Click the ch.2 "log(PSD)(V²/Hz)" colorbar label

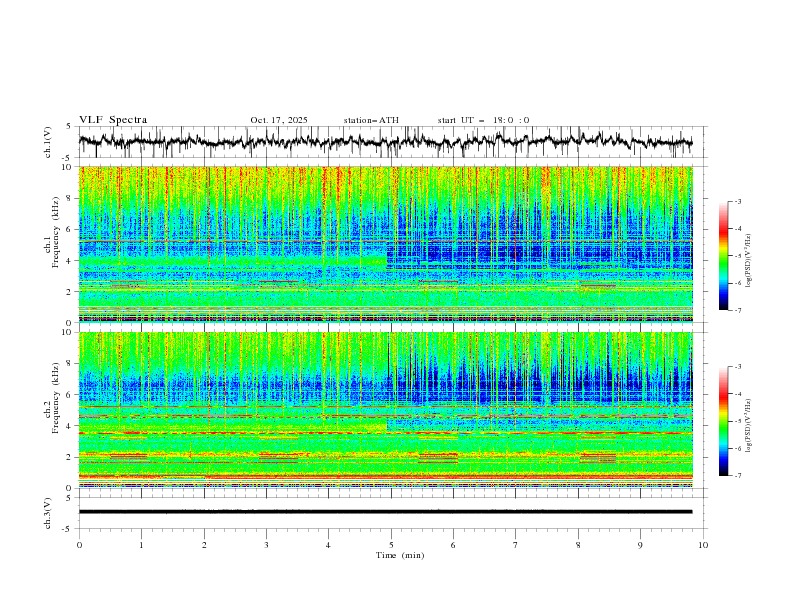point(749,425)
